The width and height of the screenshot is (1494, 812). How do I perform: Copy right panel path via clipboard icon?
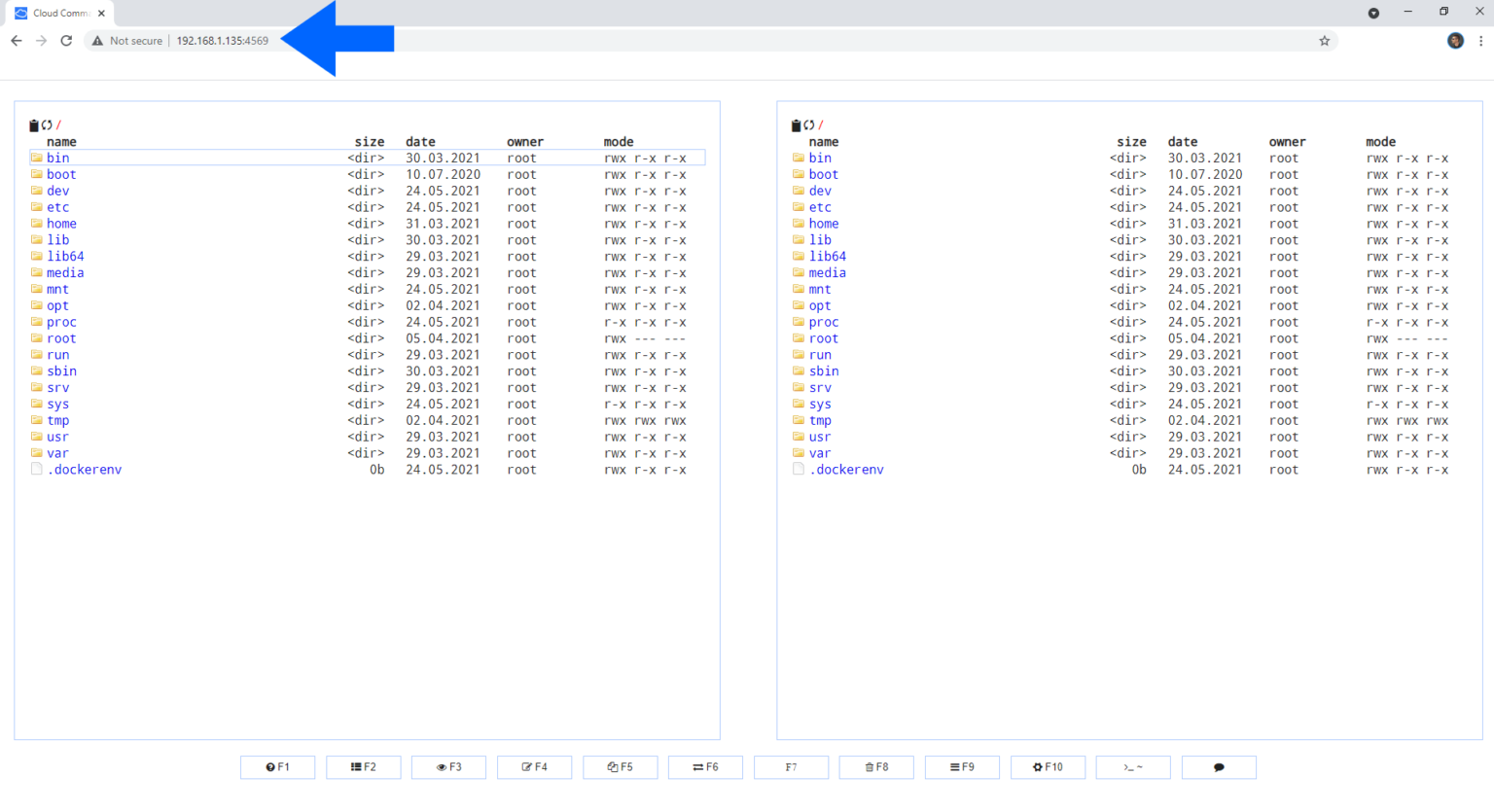tap(797, 125)
